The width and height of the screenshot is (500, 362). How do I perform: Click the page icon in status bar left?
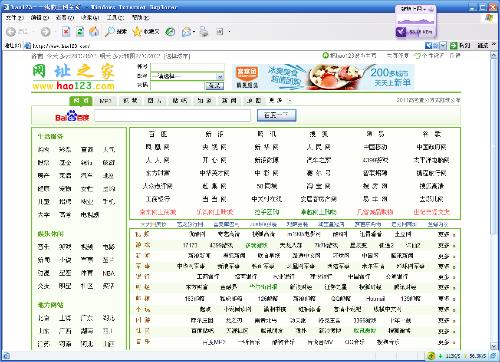pos(6,356)
